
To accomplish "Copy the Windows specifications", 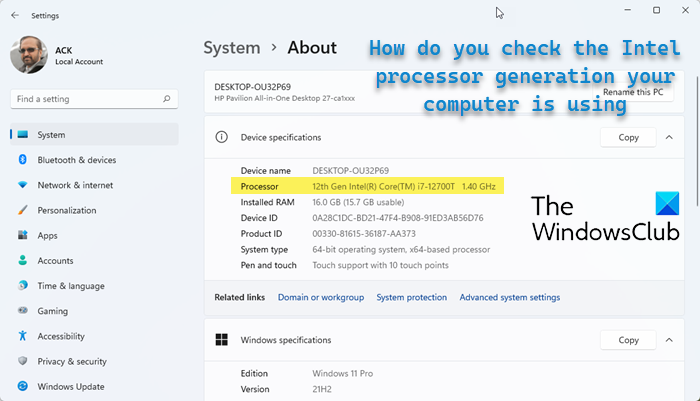I will tap(628, 340).
